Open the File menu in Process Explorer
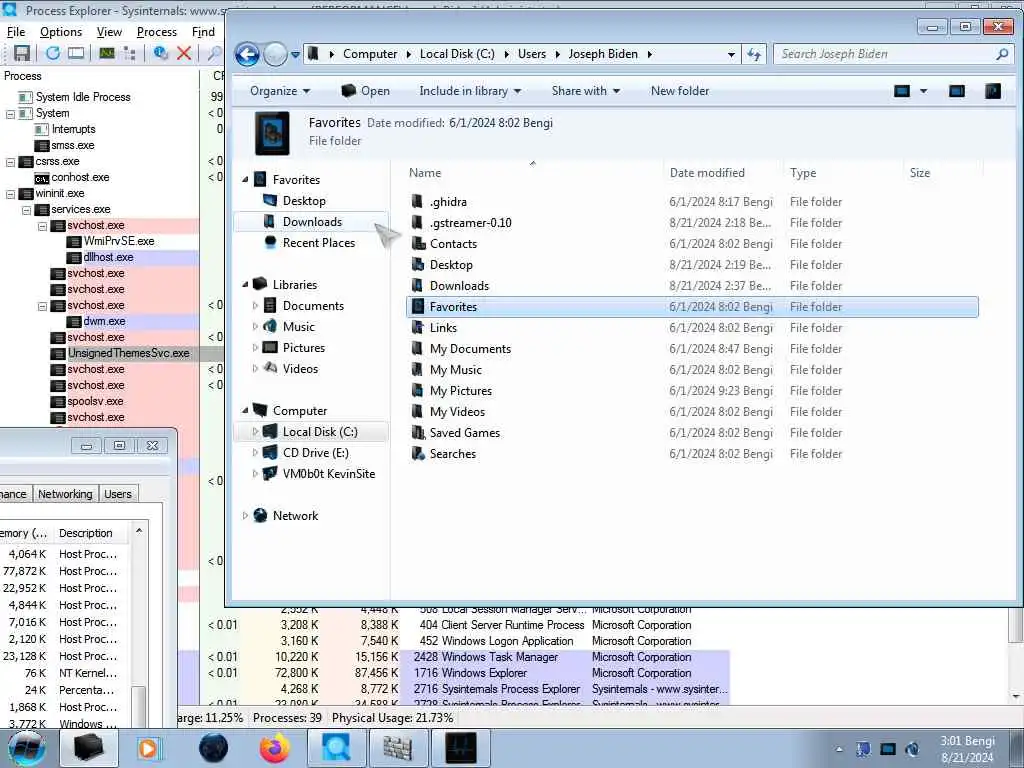 16,32
